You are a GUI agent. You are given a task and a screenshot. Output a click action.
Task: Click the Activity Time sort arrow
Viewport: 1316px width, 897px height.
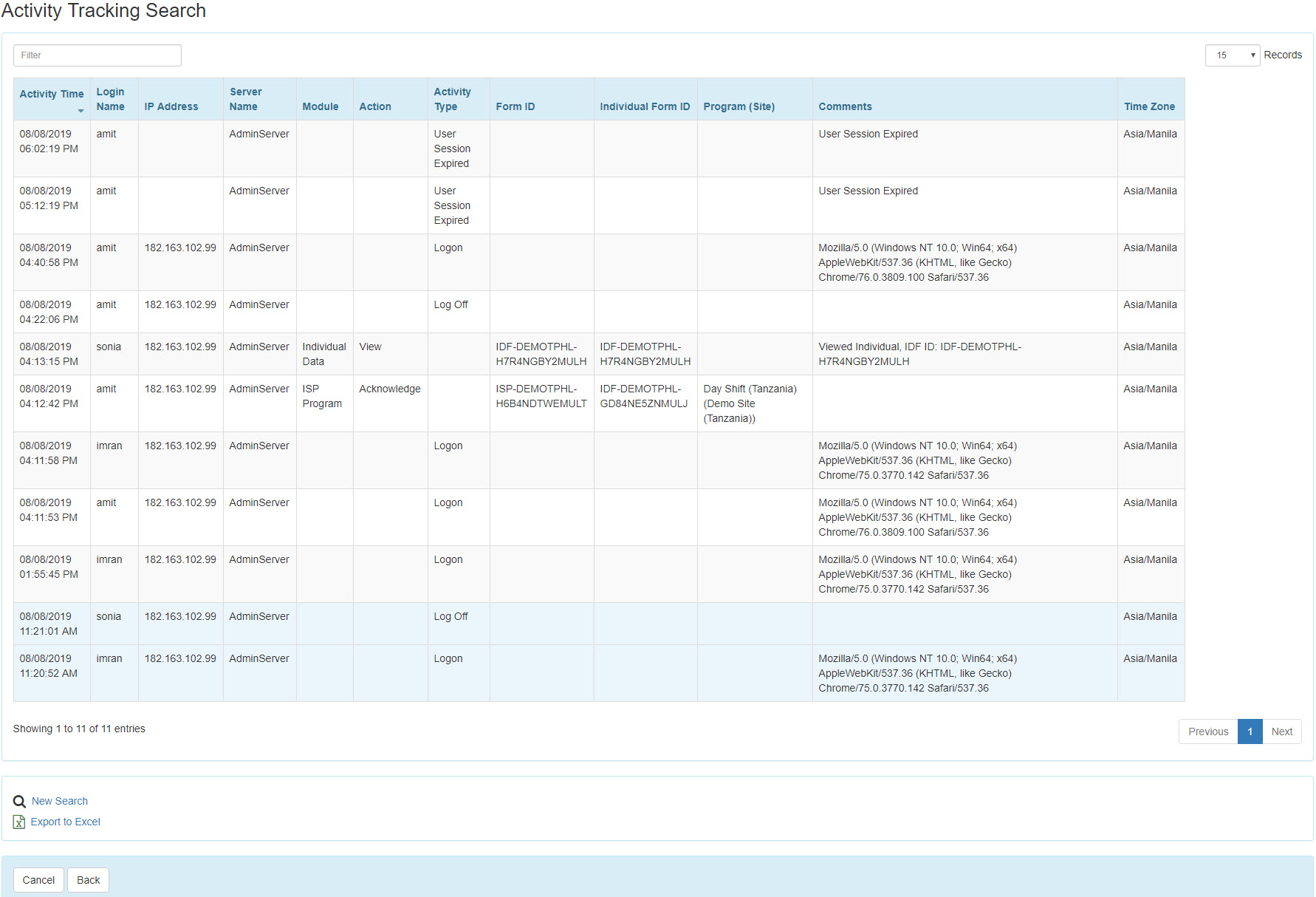click(80, 111)
